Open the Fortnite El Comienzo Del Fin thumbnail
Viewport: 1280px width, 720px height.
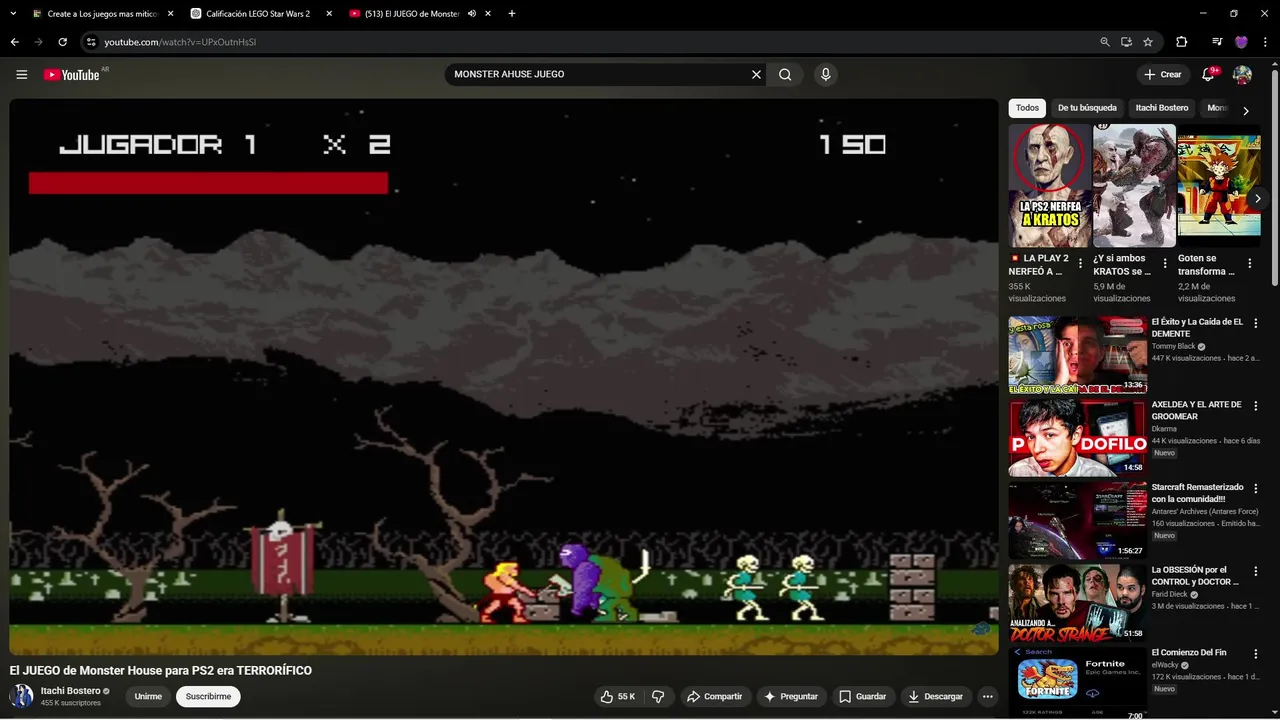(1077, 684)
